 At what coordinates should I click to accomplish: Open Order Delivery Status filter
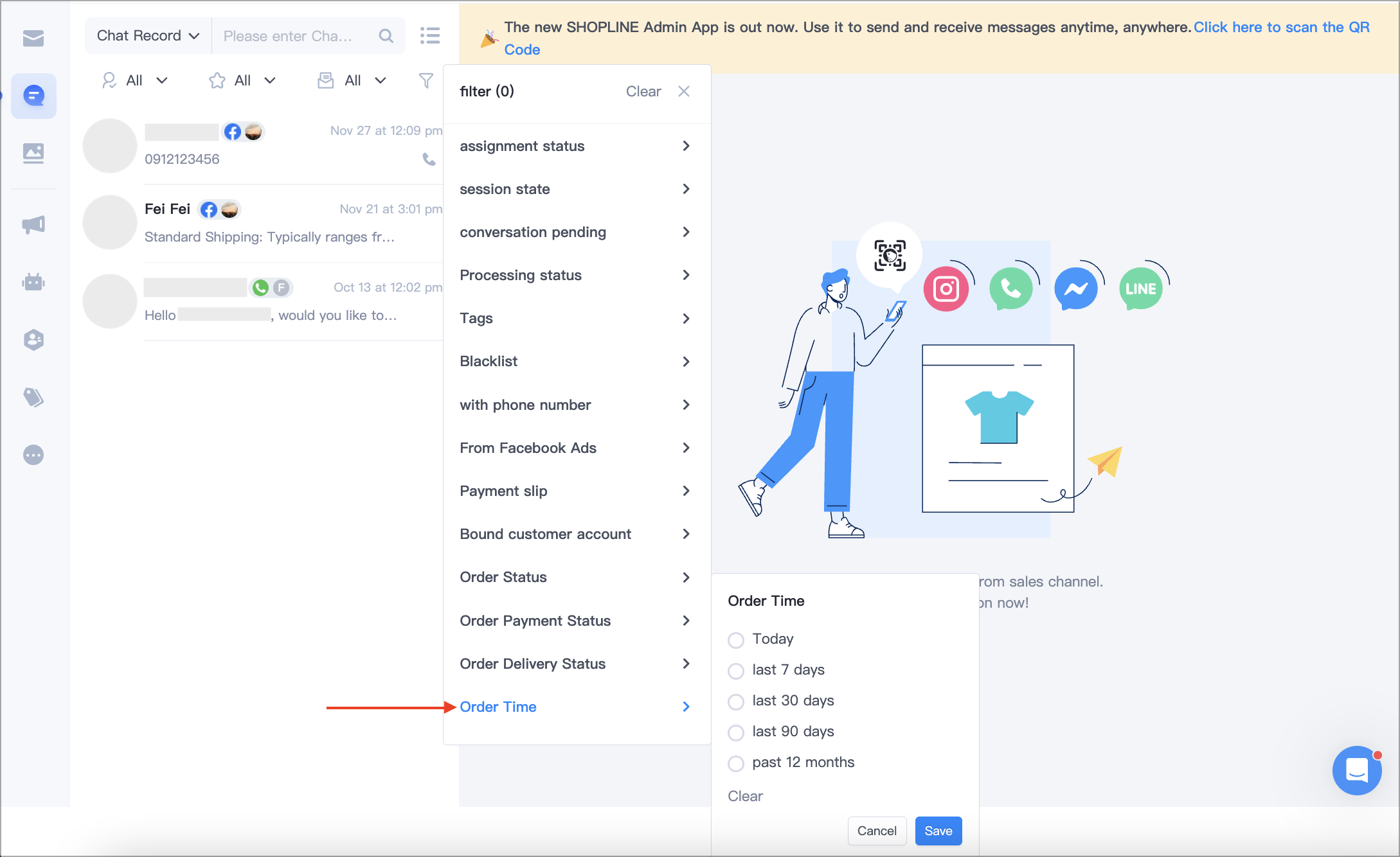(577, 664)
